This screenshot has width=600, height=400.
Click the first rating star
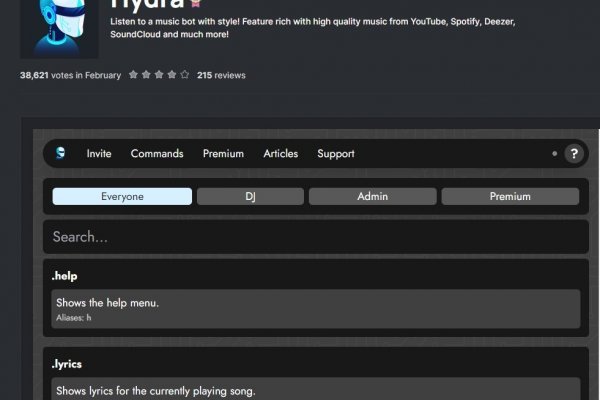[x=132, y=75]
